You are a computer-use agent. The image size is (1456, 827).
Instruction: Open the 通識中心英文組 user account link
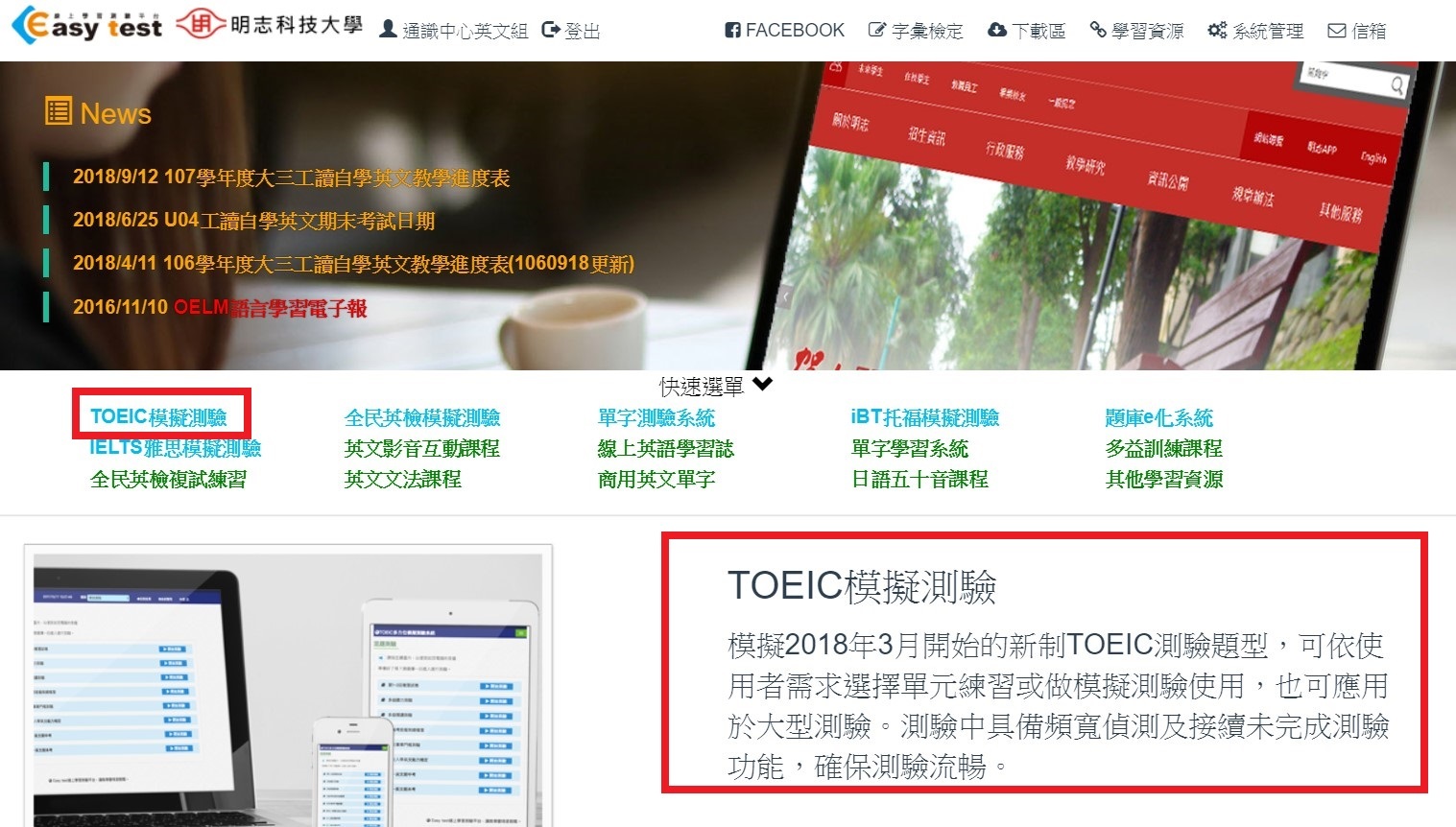453,31
